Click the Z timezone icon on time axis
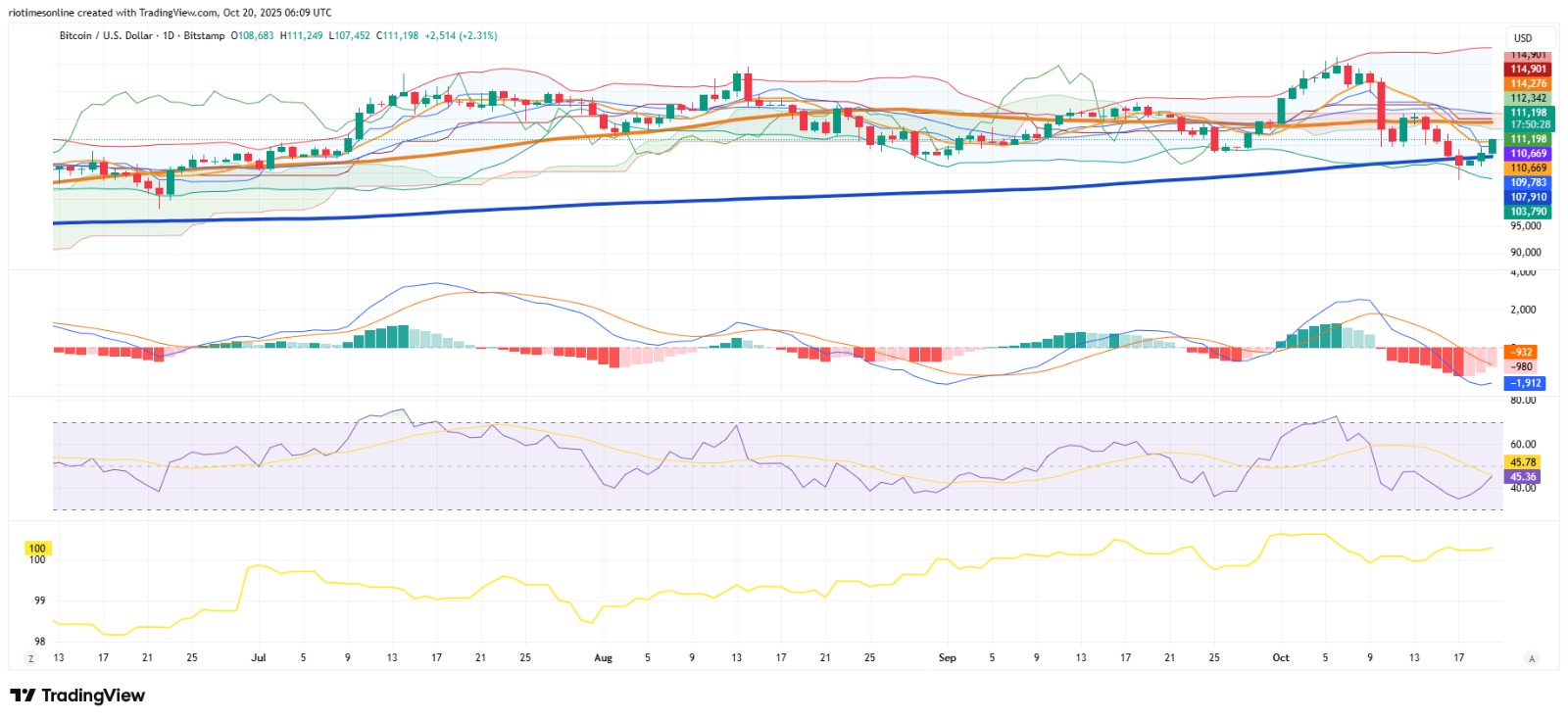The image size is (1568, 721). [x=31, y=658]
